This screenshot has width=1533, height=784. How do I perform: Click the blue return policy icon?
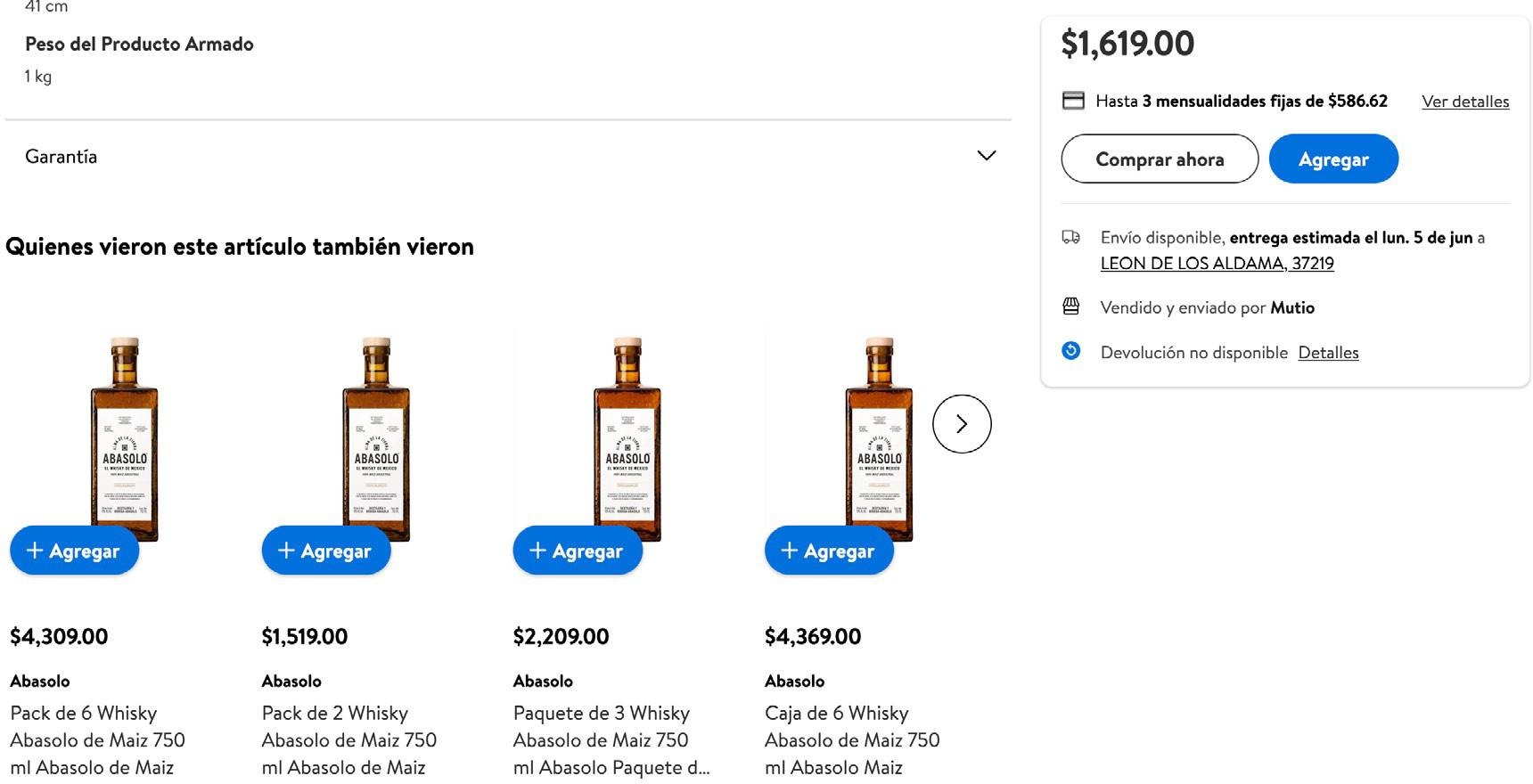[1071, 351]
